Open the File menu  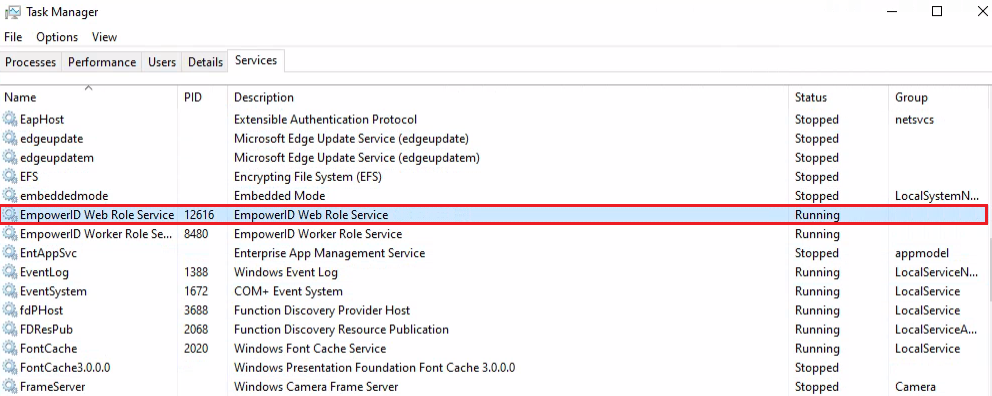pos(13,37)
